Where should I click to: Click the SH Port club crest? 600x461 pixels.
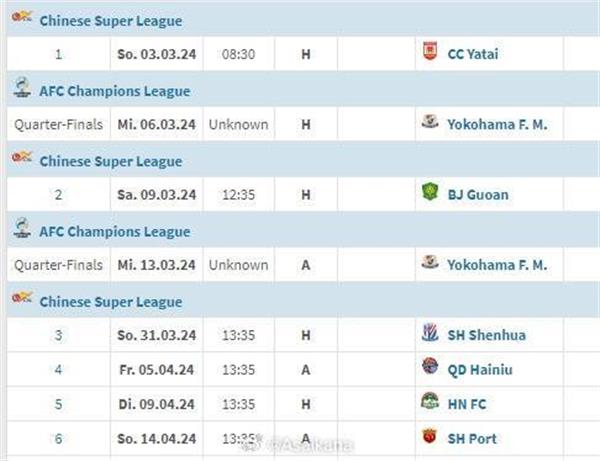coord(430,438)
